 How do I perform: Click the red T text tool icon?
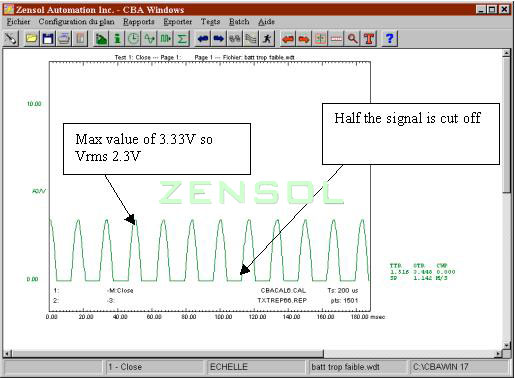[x=369, y=39]
